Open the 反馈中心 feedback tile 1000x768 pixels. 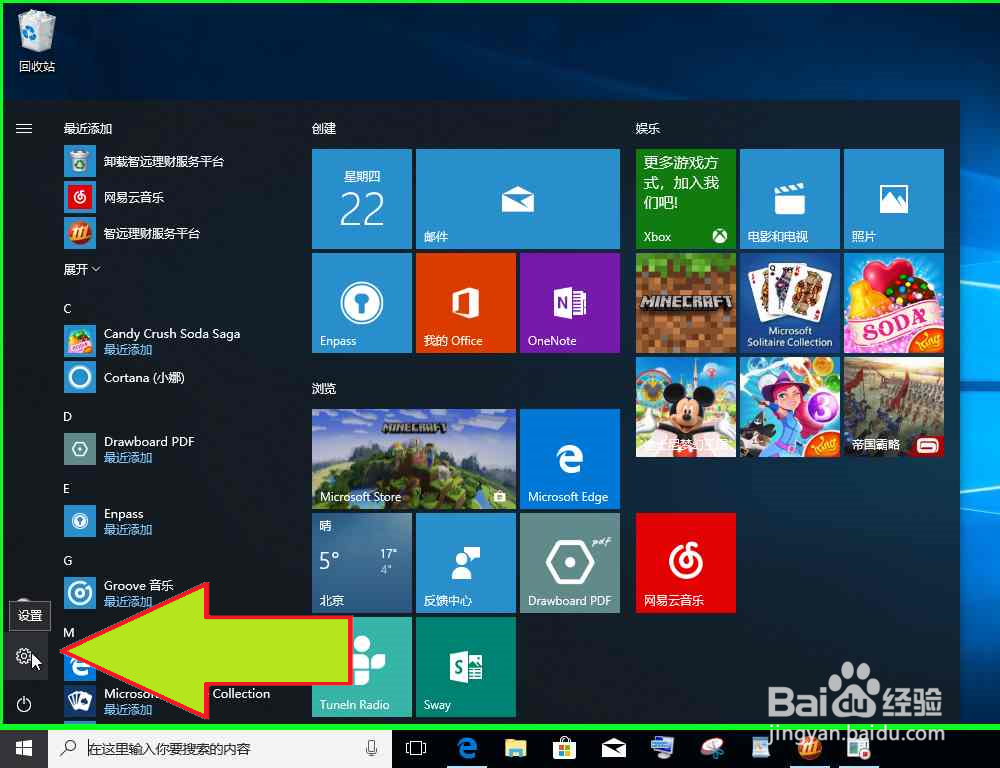click(x=466, y=563)
